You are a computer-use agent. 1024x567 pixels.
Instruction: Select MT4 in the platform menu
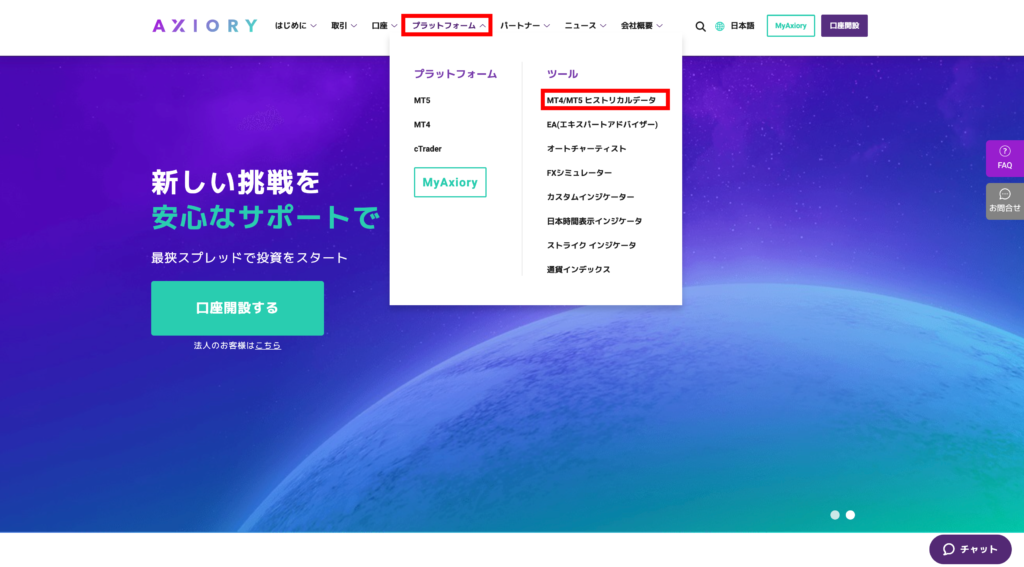tap(422, 124)
